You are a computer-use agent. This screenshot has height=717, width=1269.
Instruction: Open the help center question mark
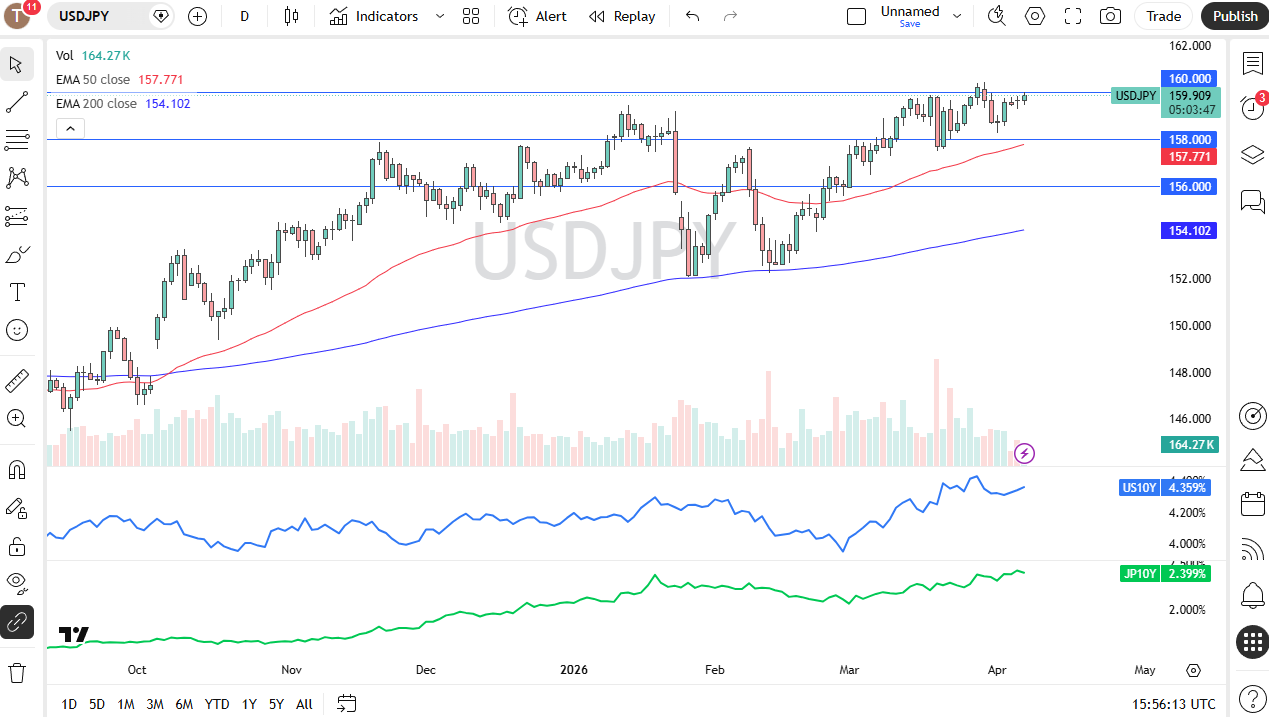click(1252, 697)
